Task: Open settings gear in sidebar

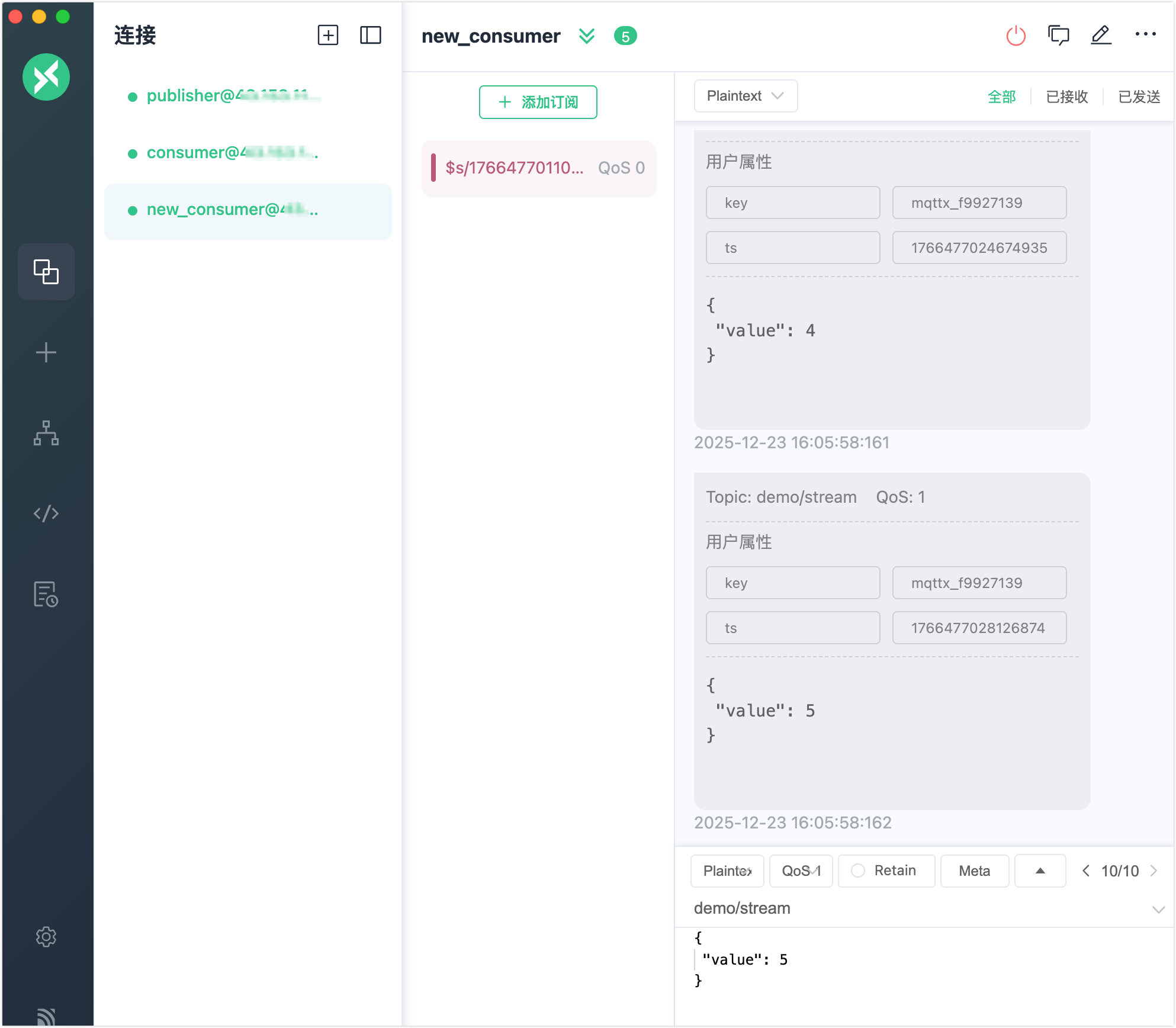Action: (46, 937)
